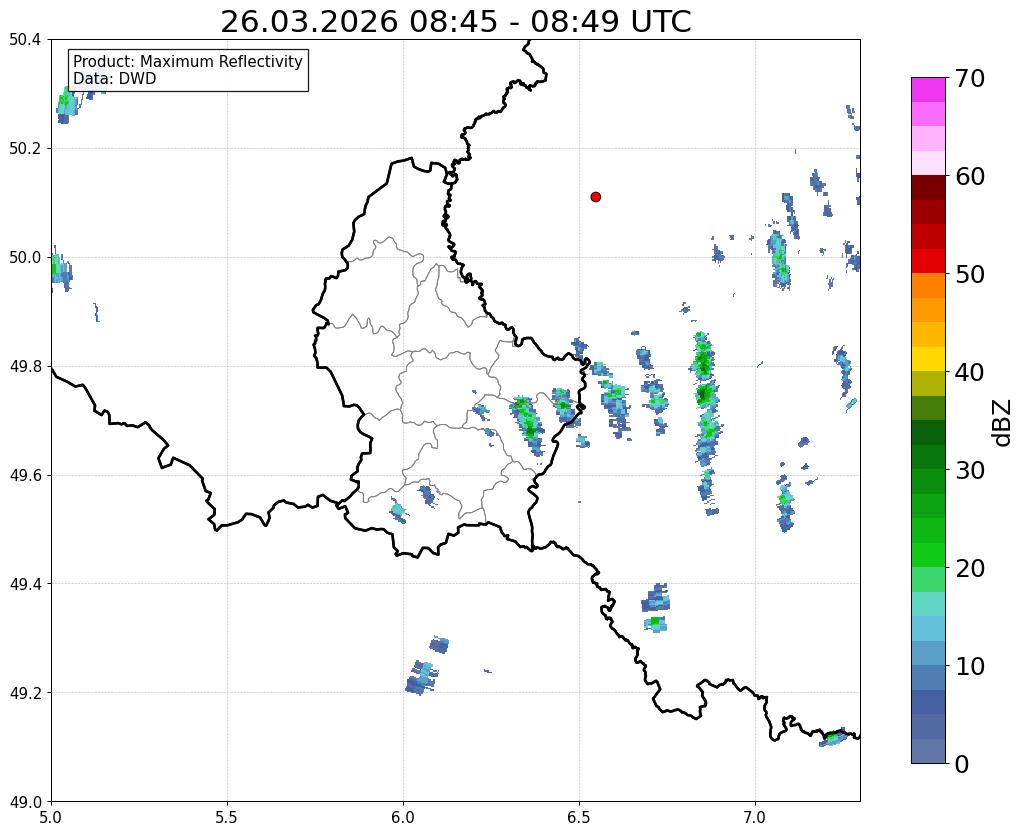Image resolution: width=1023 pixels, height=834 pixels.
Task: Click latitude tick label 49.4
Action: [25, 584]
